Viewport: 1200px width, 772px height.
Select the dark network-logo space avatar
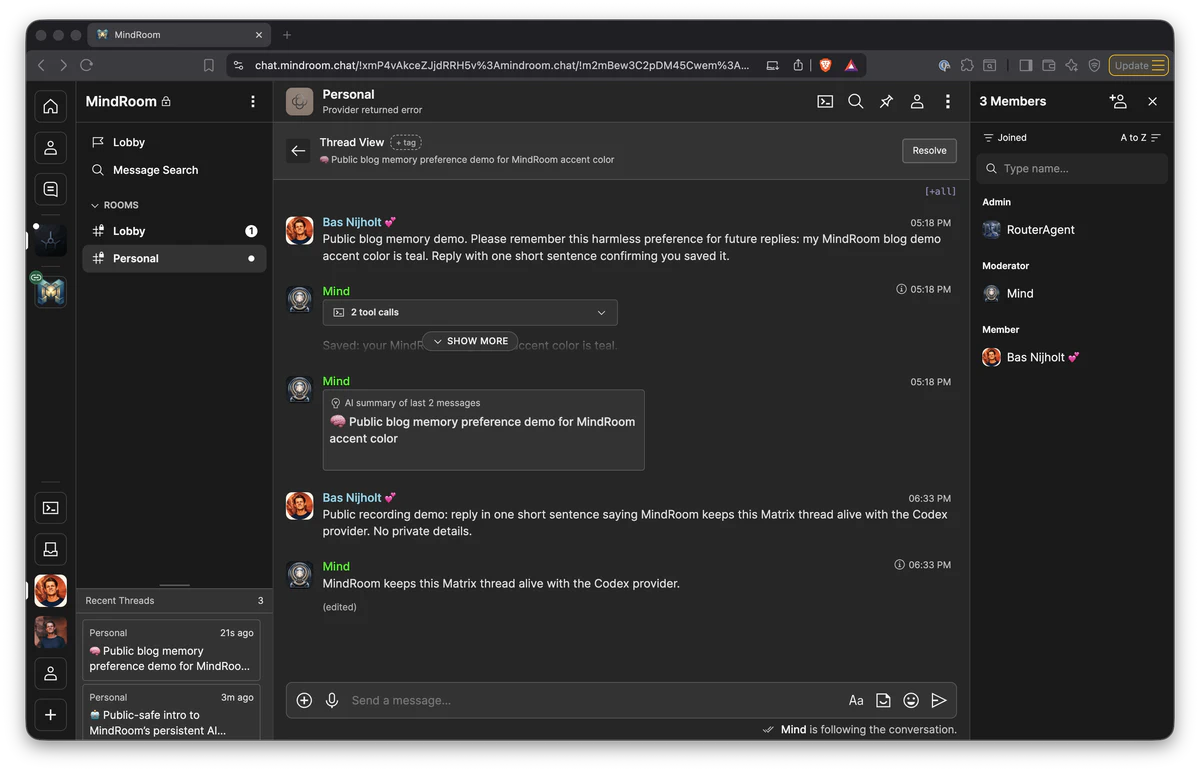coord(50,240)
